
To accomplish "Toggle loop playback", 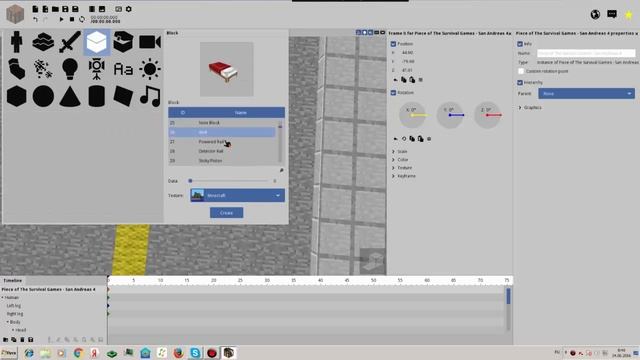I will [x=82, y=19].
